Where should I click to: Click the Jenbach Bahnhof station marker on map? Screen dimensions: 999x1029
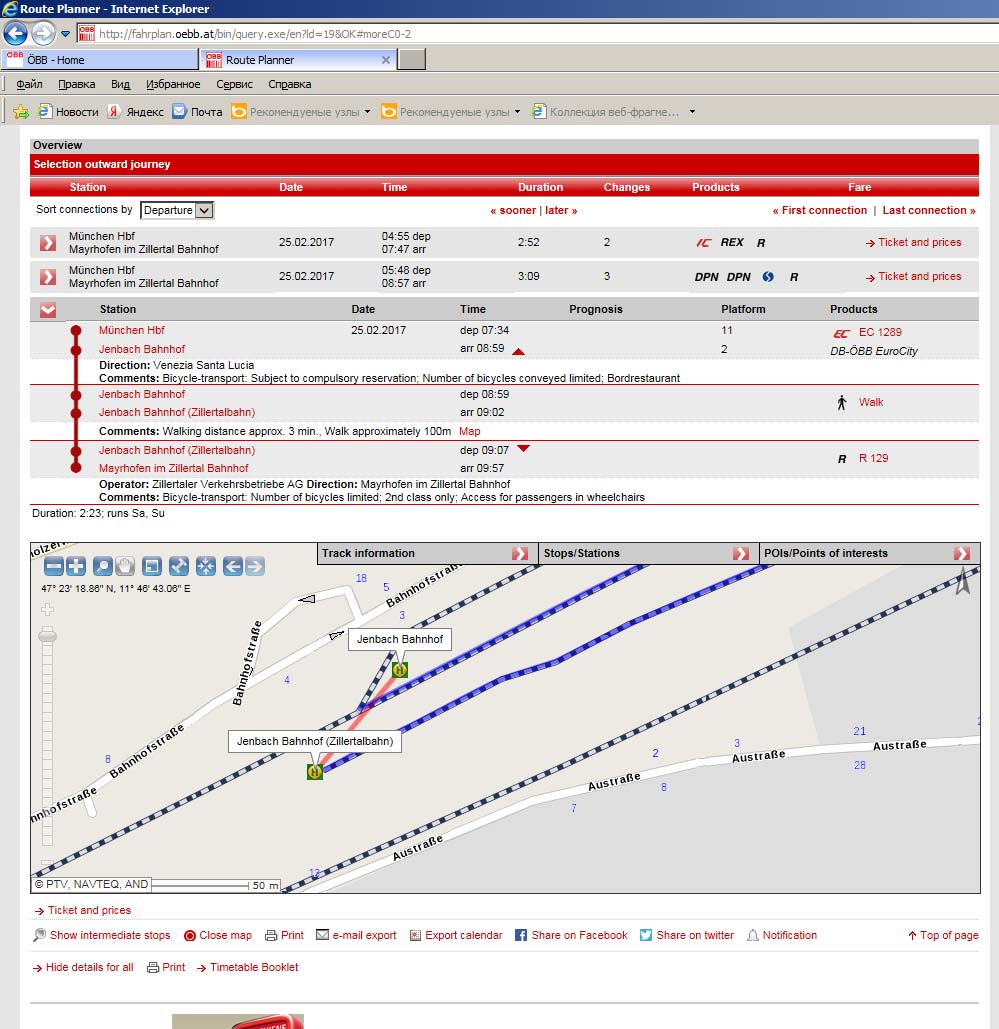click(x=400, y=669)
